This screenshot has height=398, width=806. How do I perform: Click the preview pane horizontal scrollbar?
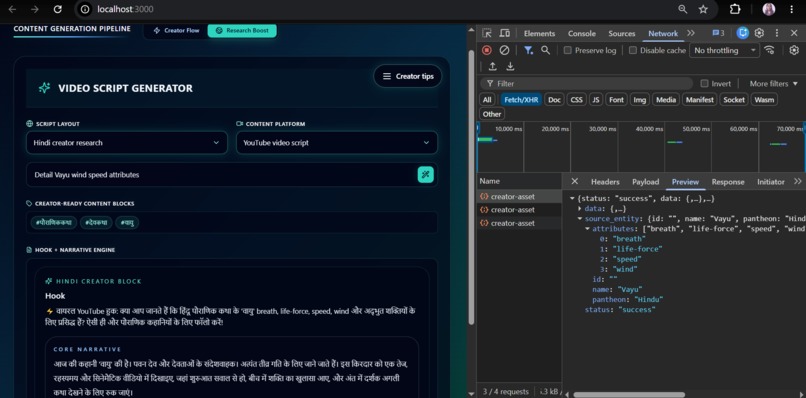click(629, 394)
